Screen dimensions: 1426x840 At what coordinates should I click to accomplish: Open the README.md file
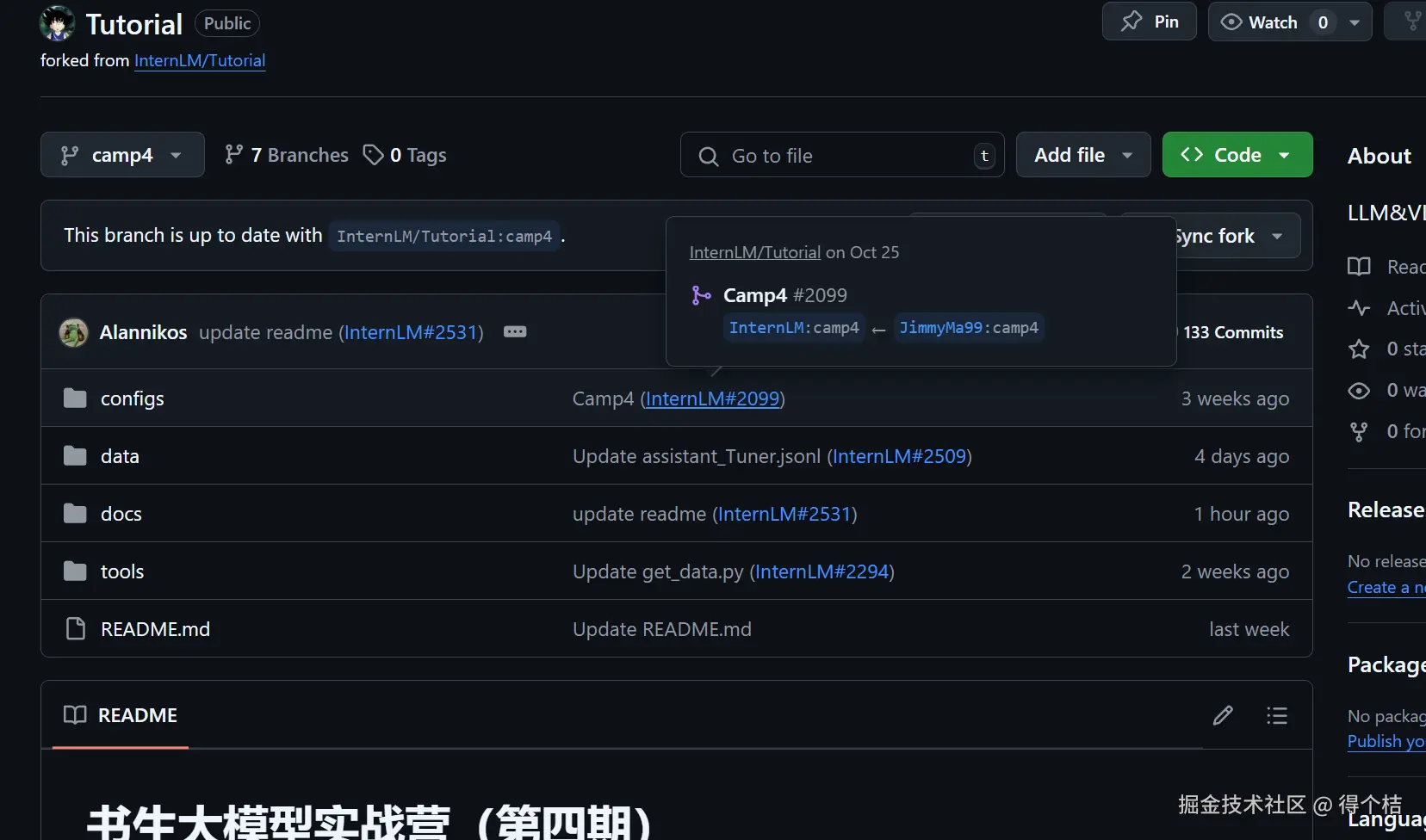pos(155,629)
